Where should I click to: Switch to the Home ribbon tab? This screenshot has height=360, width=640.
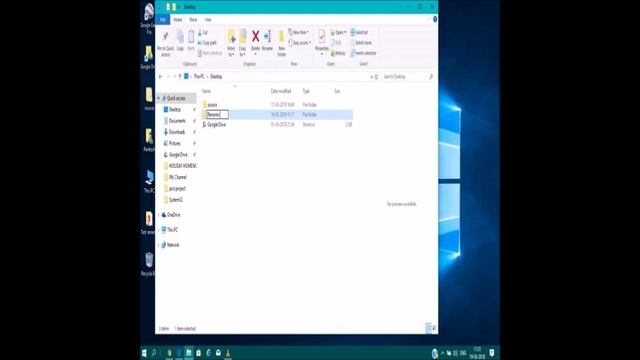(x=178, y=19)
